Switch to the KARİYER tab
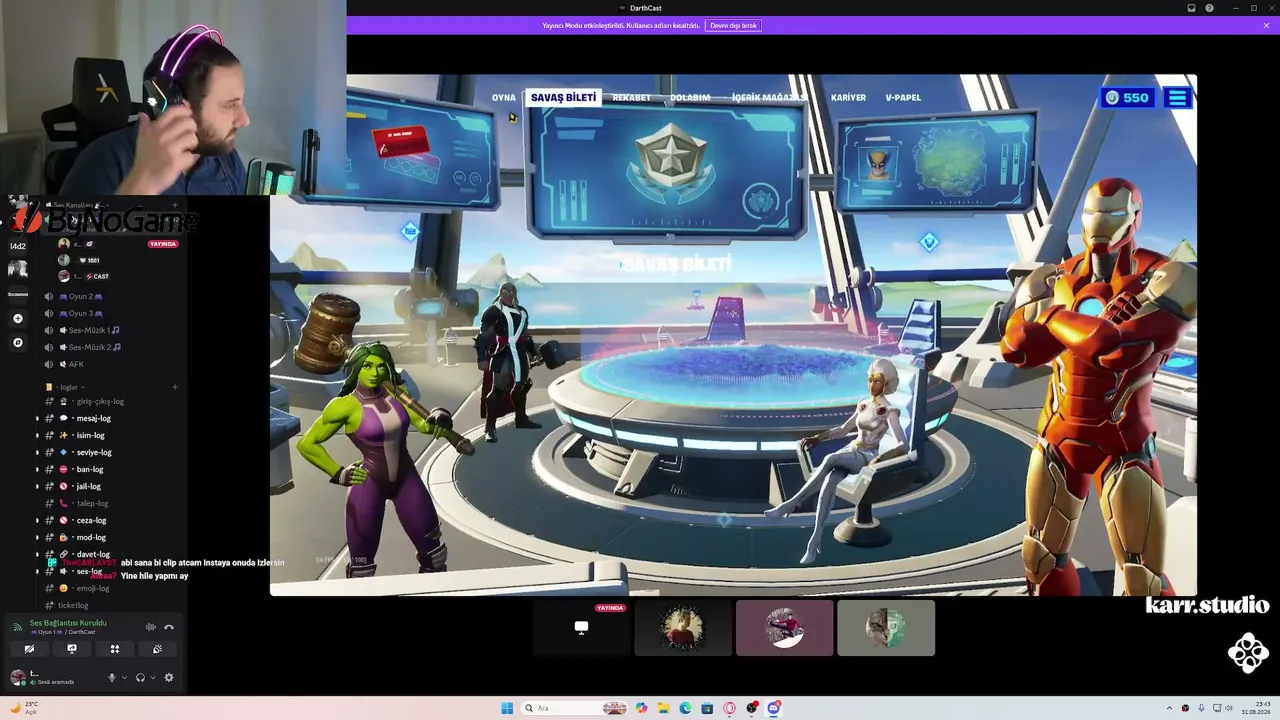This screenshot has height=720, width=1280. coord(848,97)
